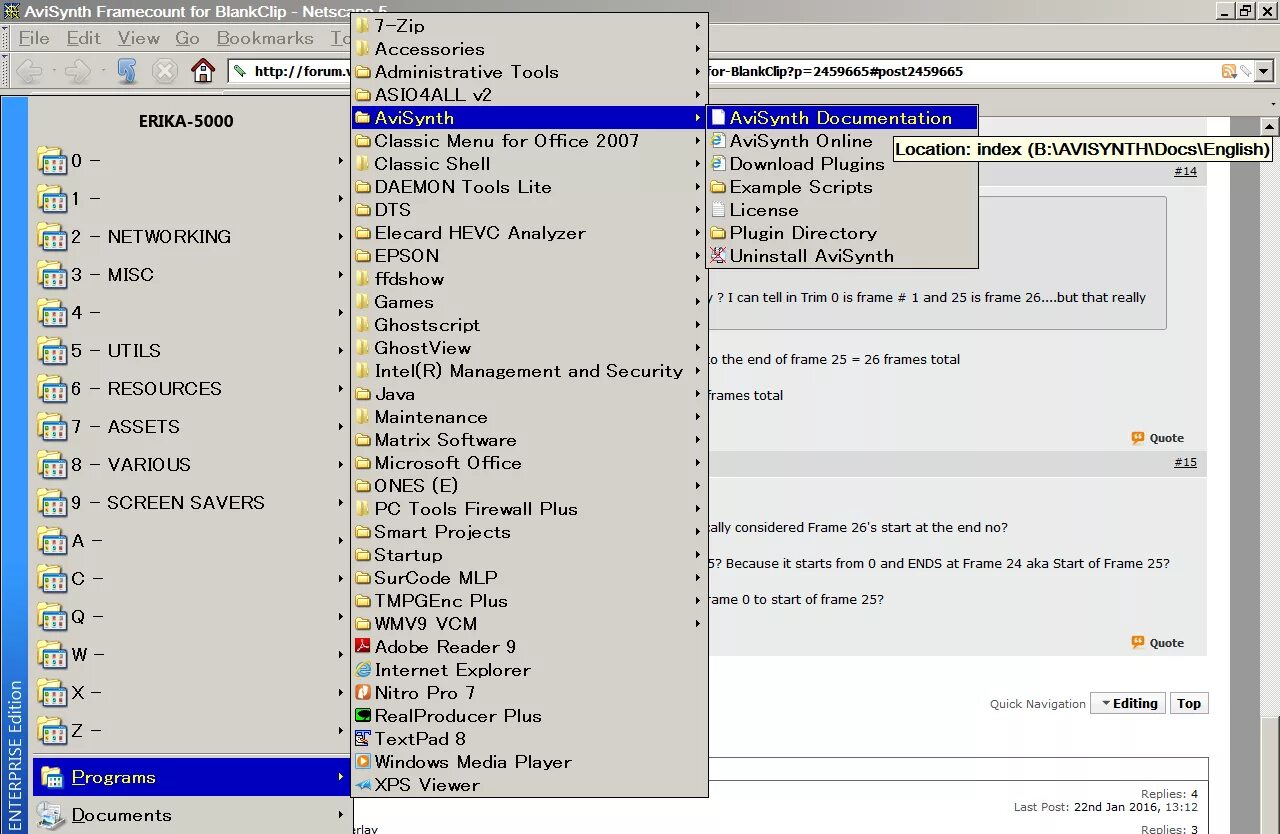Viewport: 1280px width, 834px height.
Task: Open PC Tools Firewall Plus folder
Action: pos(530,509)
